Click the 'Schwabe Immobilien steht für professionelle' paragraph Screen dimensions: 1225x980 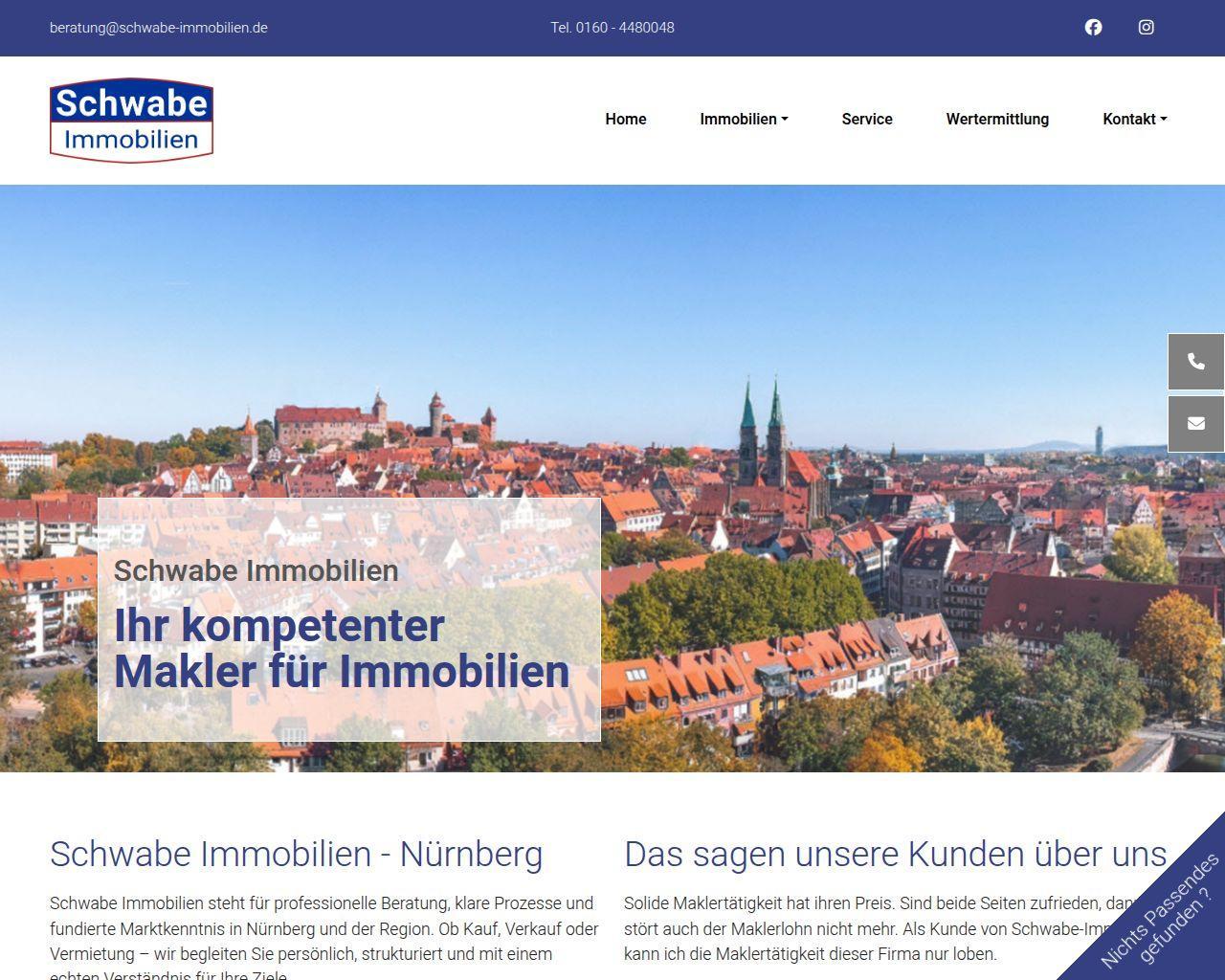[x=324, y=938]
